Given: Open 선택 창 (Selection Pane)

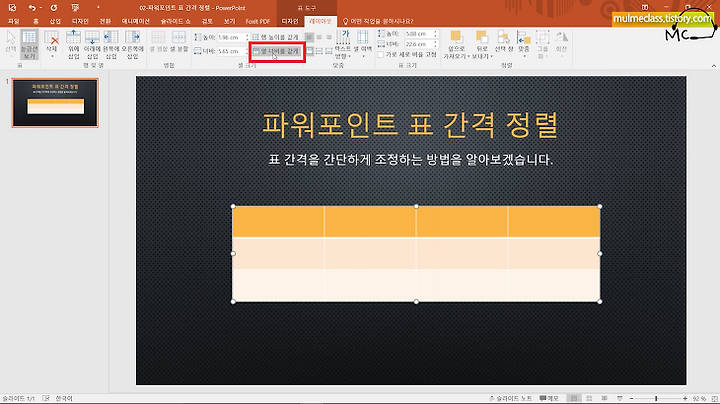Looking at the screenshot, I should click(504, 42).
